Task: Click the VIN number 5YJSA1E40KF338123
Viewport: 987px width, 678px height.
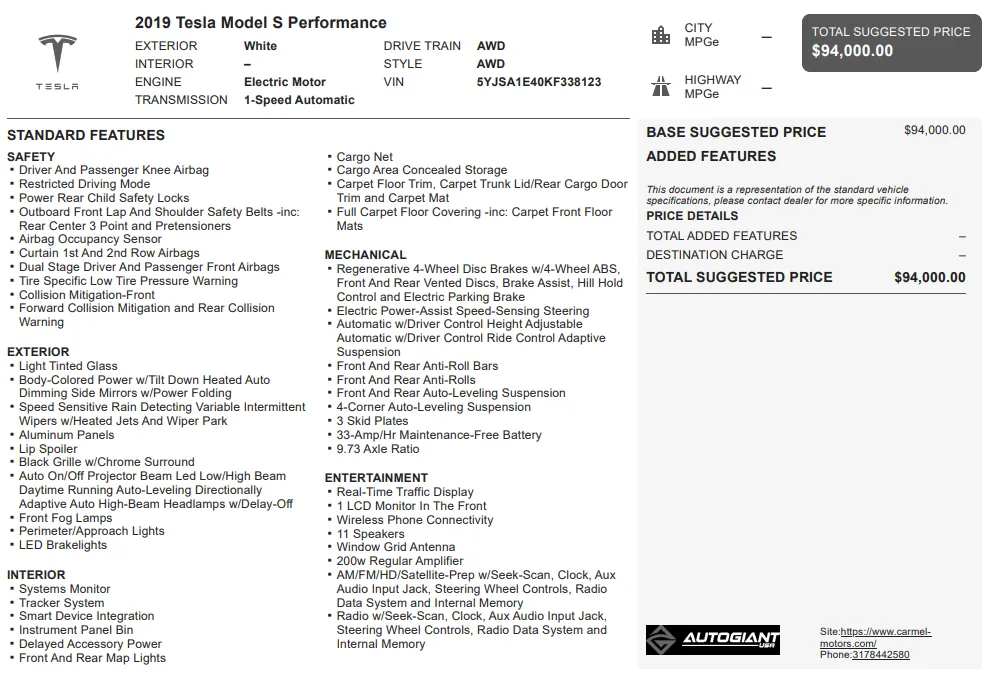Action: click(539, 82)
